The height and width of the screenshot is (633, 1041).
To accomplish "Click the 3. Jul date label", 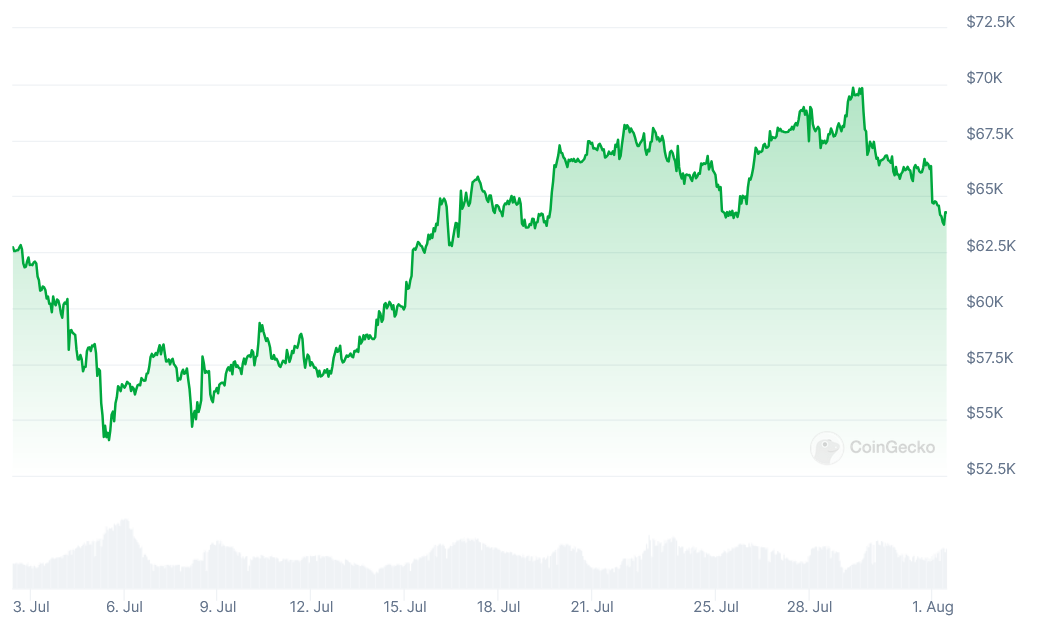I will [x=32, y=606].
